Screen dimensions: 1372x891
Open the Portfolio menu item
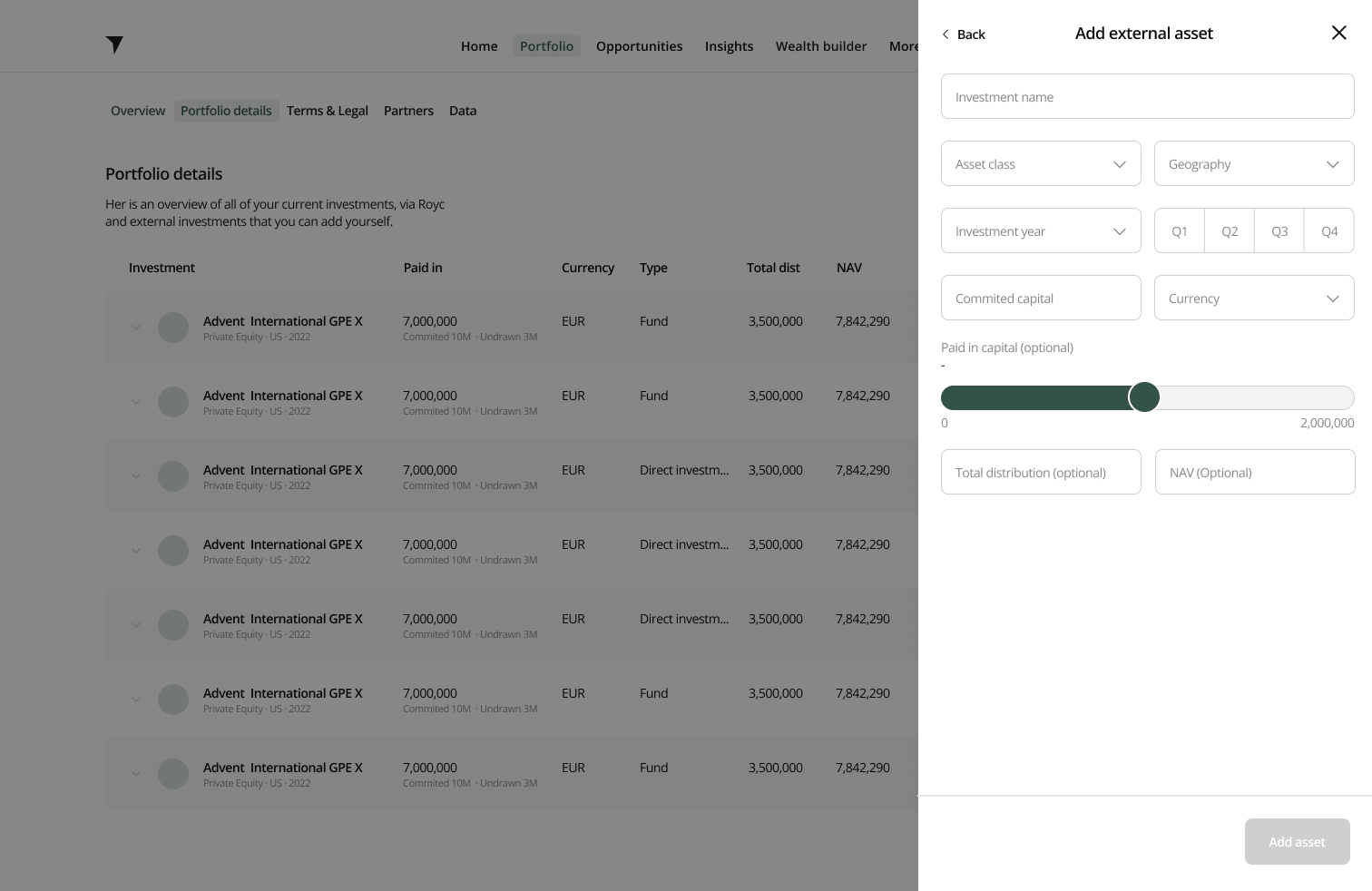pos(546,46)
